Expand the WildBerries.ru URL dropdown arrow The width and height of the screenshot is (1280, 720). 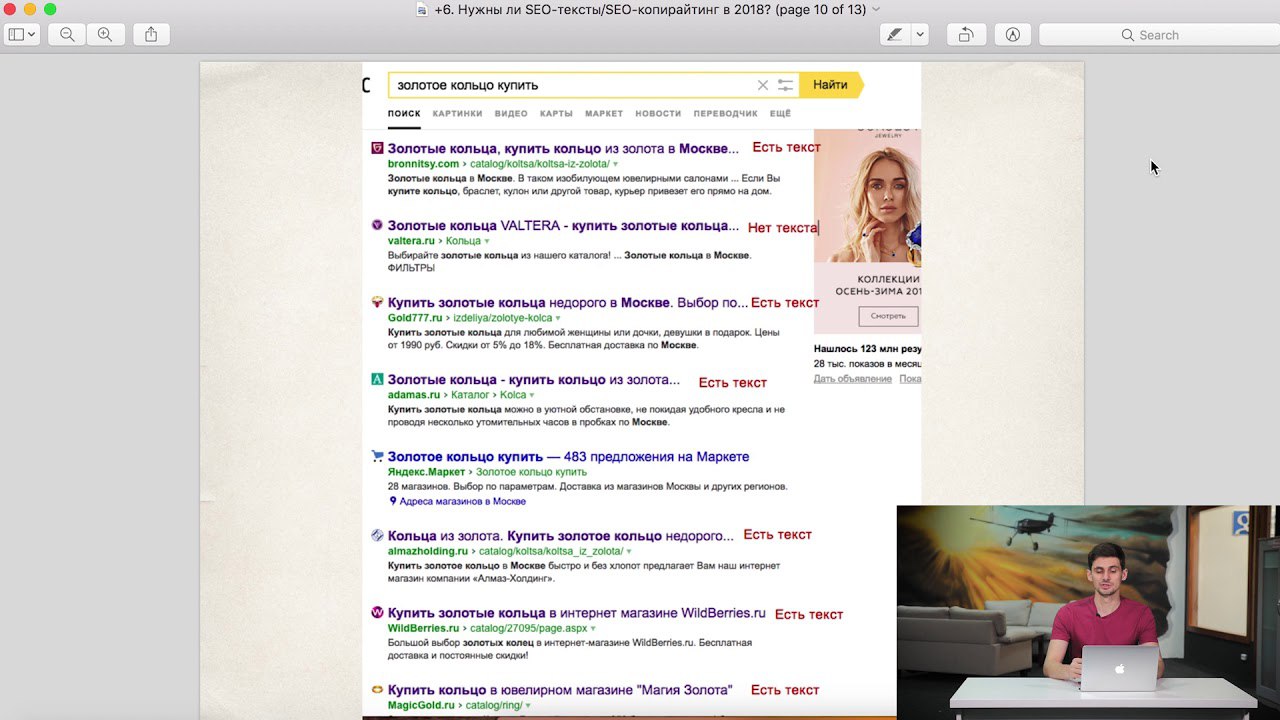point(593,629)
